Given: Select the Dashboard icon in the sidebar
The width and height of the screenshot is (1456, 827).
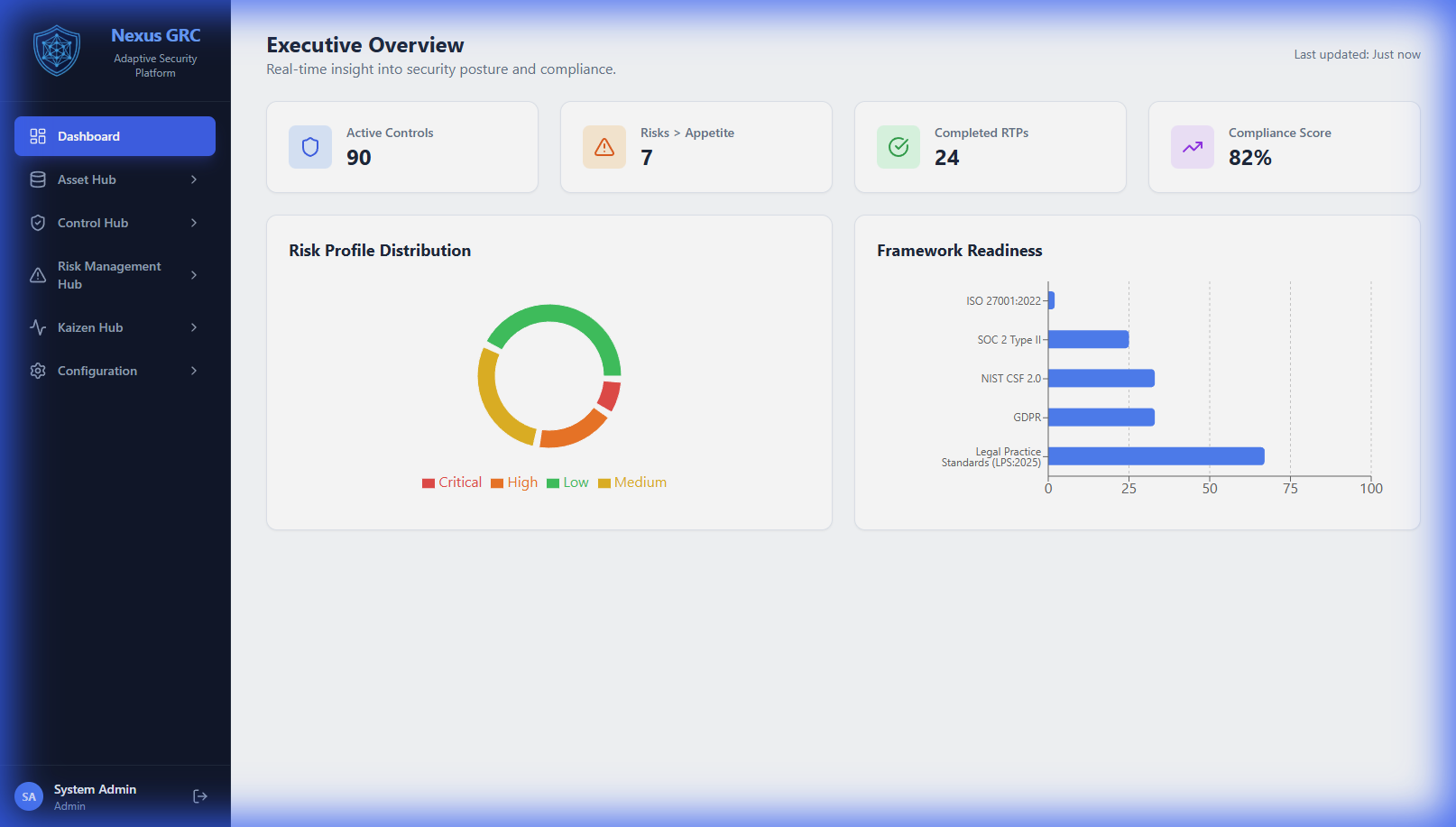Looking at the screenshot, I should pyautogui.click(x=38, y=136).
